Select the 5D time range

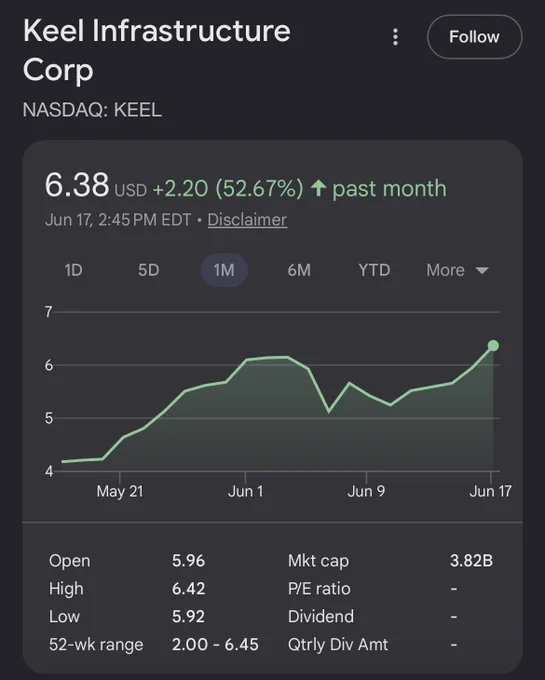pyautogui.click(x=149, y=270)
